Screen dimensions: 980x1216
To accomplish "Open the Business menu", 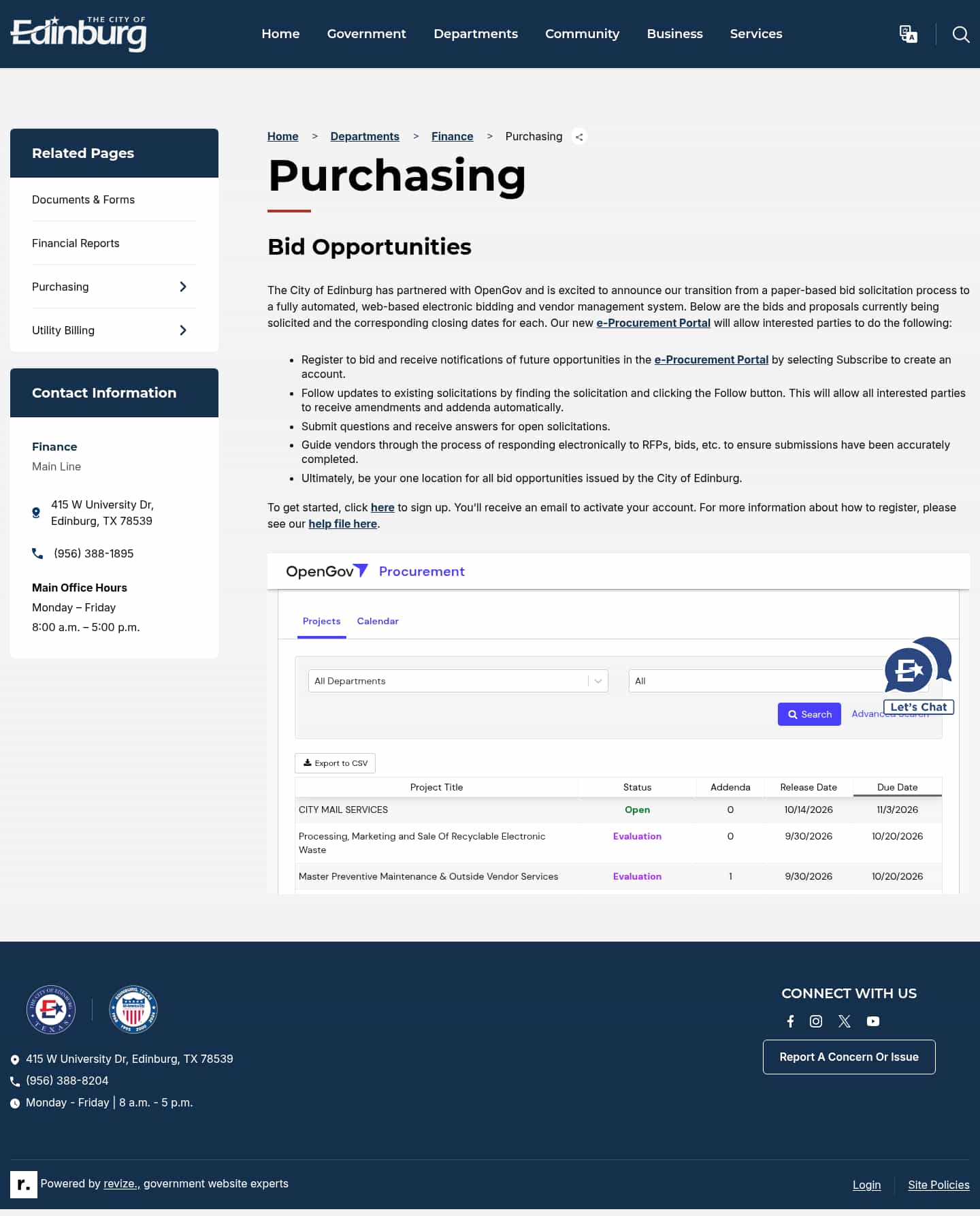I will coord(674,34).
